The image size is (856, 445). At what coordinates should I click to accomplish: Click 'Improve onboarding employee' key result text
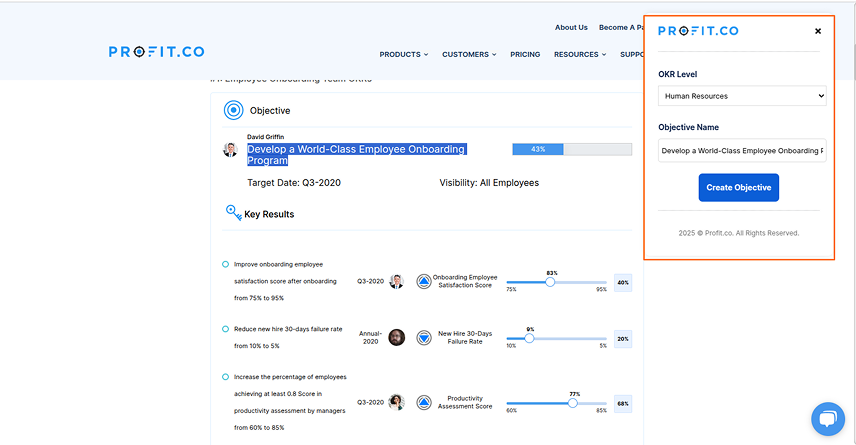[x=278, y=264]
